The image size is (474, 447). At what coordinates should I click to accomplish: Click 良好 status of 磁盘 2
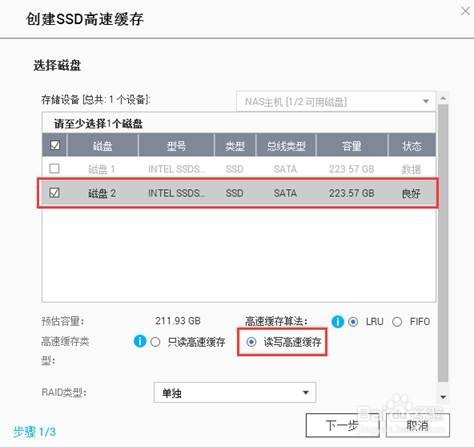411,193
